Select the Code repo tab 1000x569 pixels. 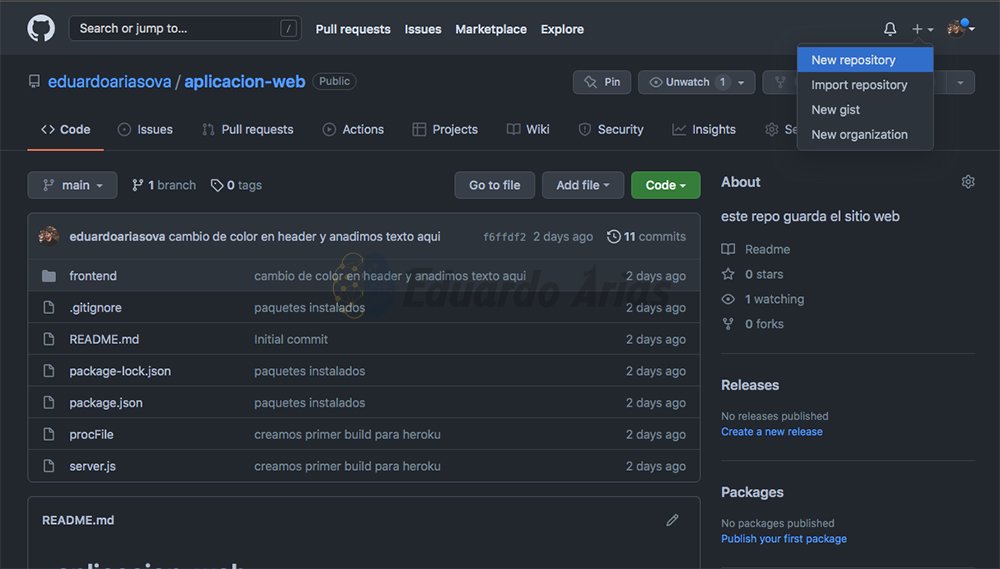coord(65,129)
